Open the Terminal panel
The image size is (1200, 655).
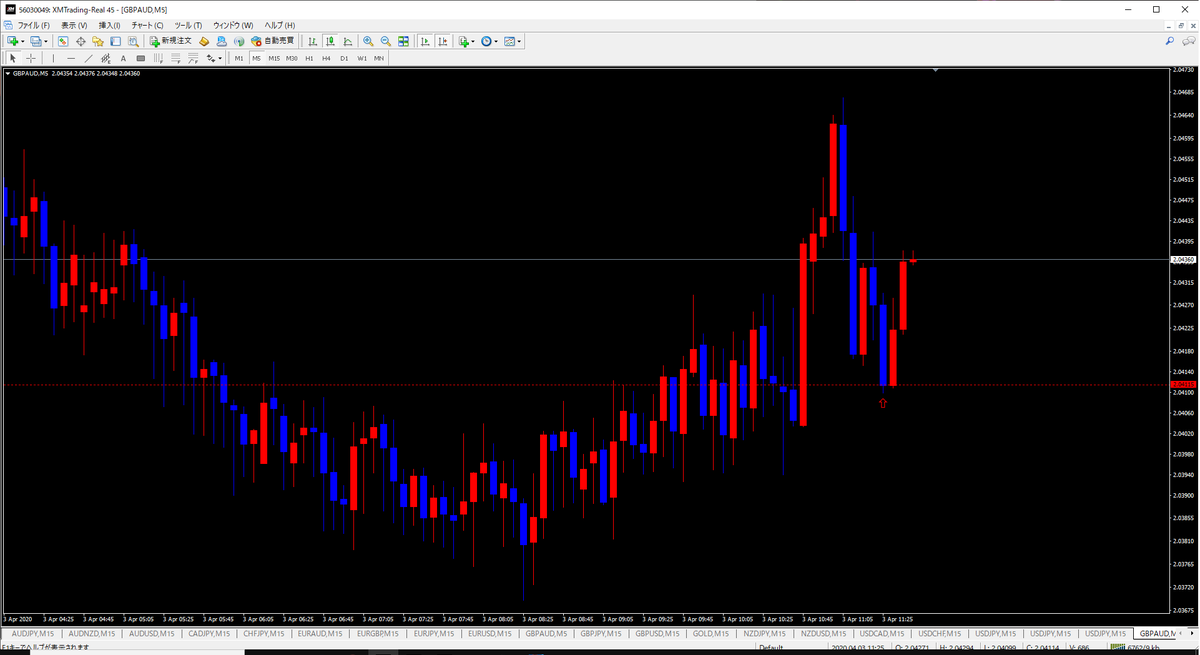pyautogui.click(x=115, y=41)
